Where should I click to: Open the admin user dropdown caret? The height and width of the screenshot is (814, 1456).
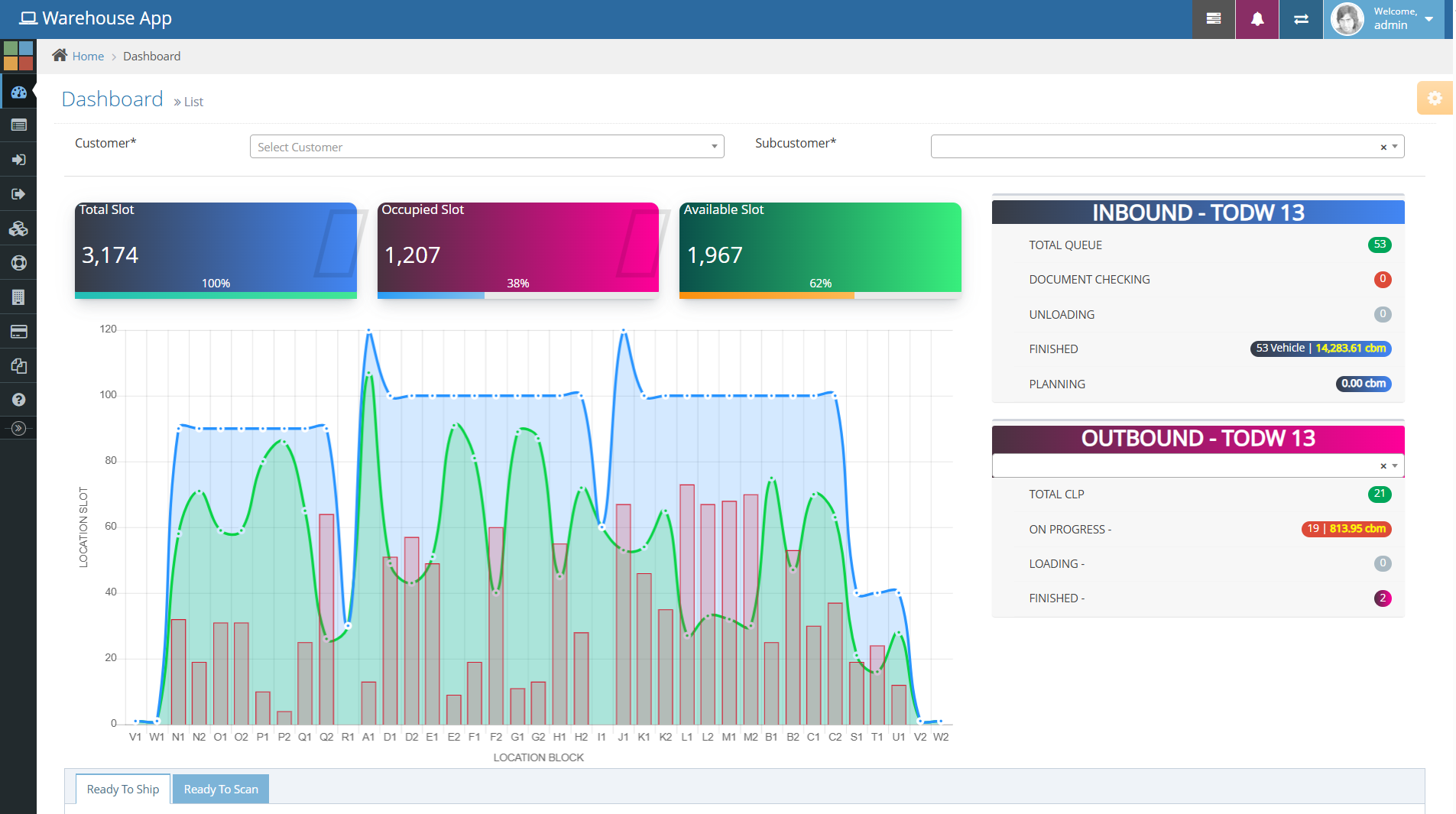click(x=1428, y=19)
